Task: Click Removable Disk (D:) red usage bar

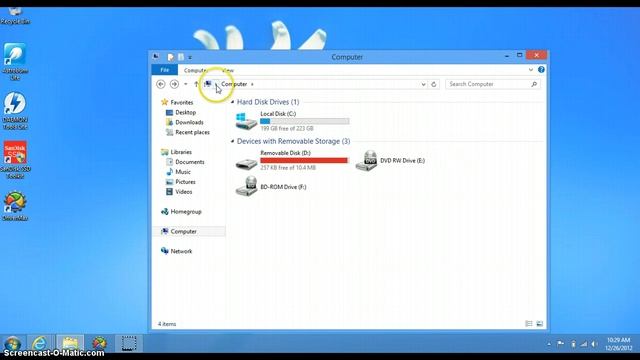Action: (304, 160)
